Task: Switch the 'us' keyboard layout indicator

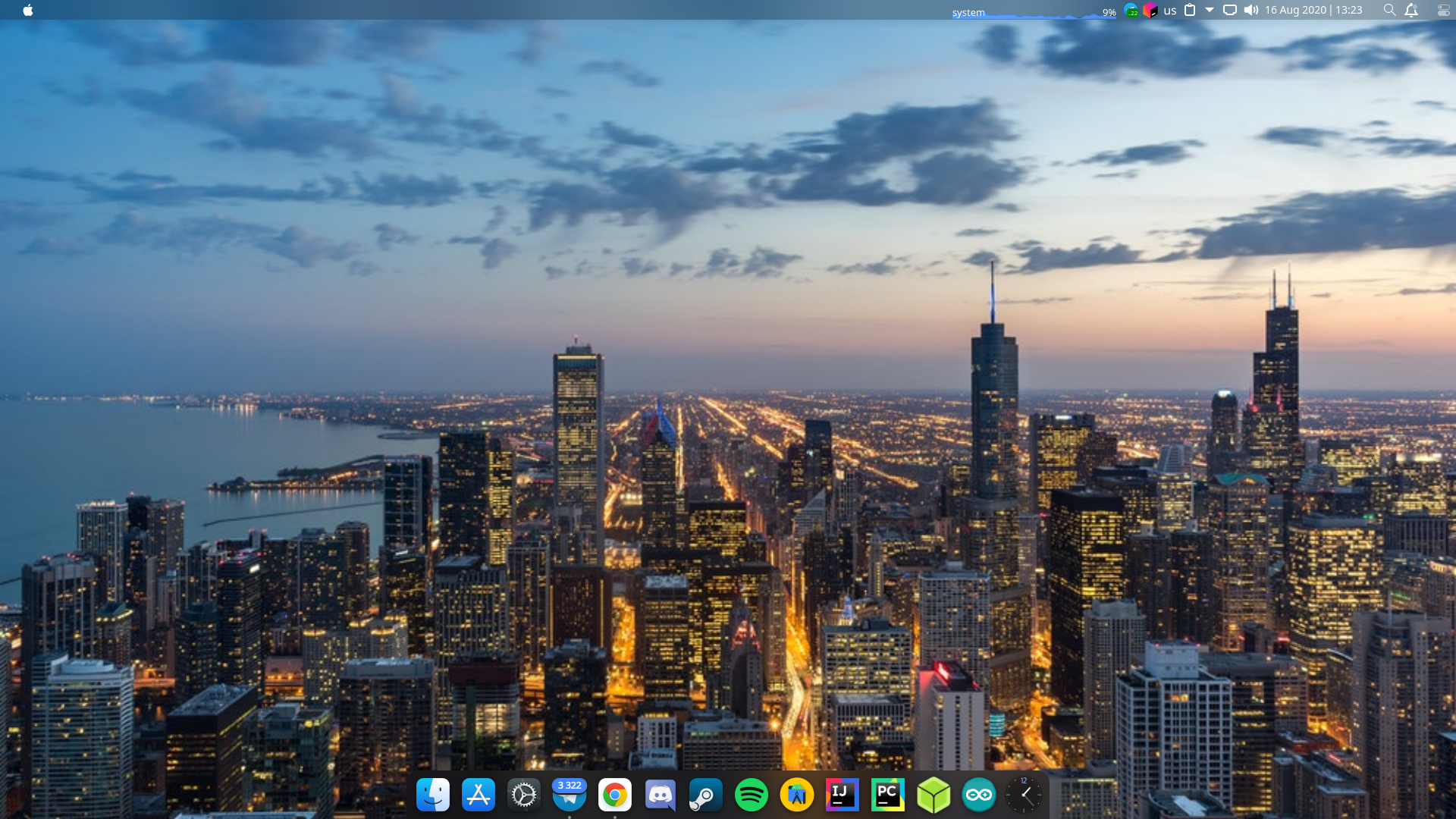Action: (x=1170, y=11)
